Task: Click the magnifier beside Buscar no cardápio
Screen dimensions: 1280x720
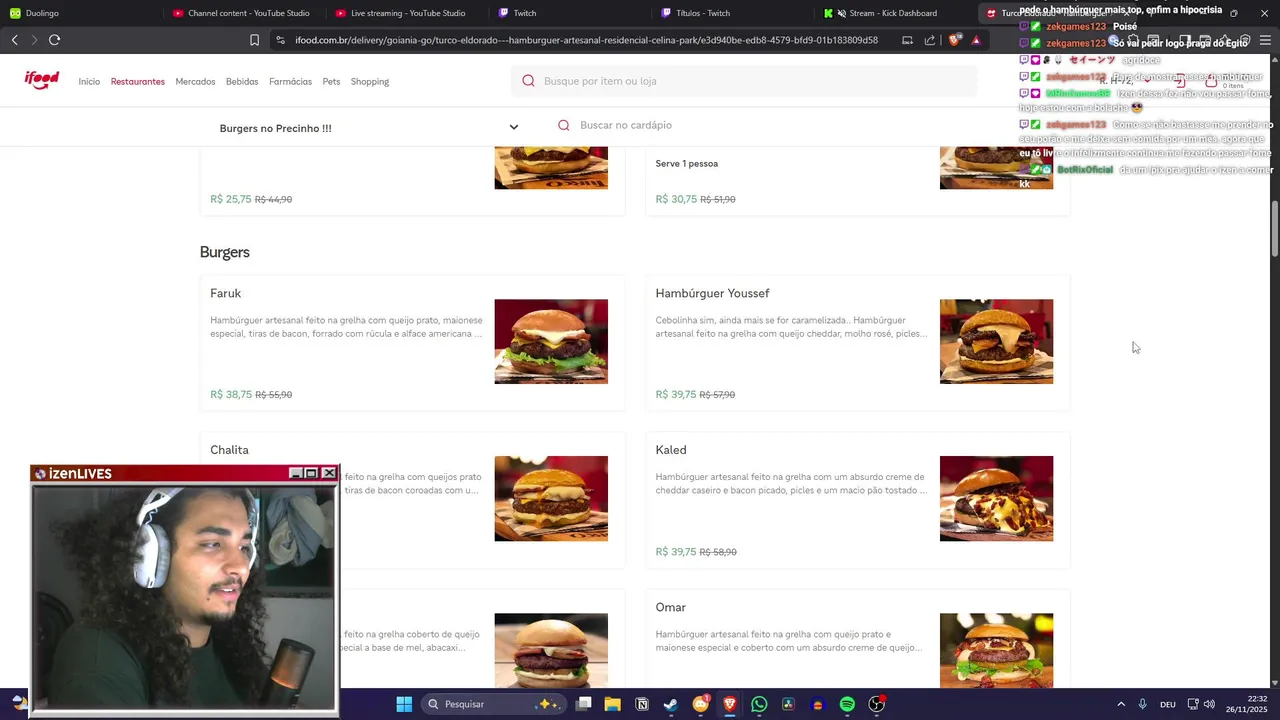Action: click(564, 125)
